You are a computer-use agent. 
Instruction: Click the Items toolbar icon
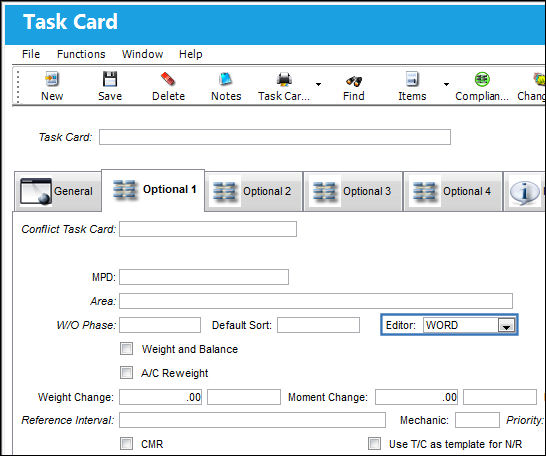[412, 79]
